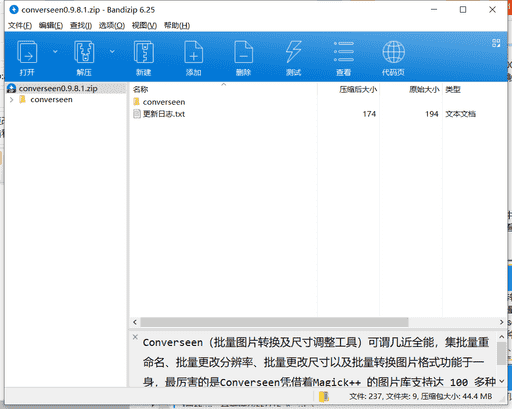Screen dimensions: 512x409
Task: Click the converseen folder icon in the file list
Action: point(136,101)
